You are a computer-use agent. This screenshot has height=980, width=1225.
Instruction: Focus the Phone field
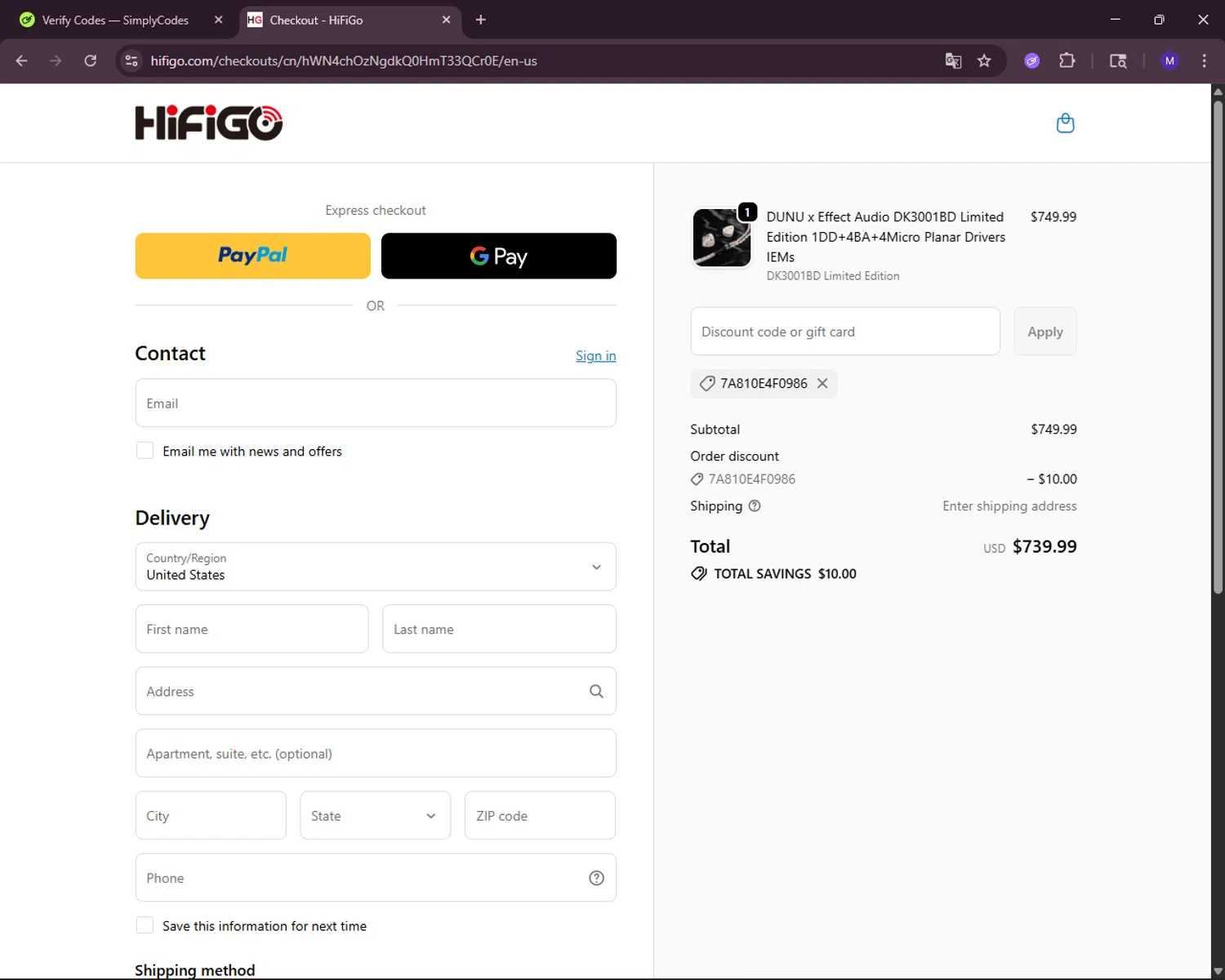coord(376,878)
